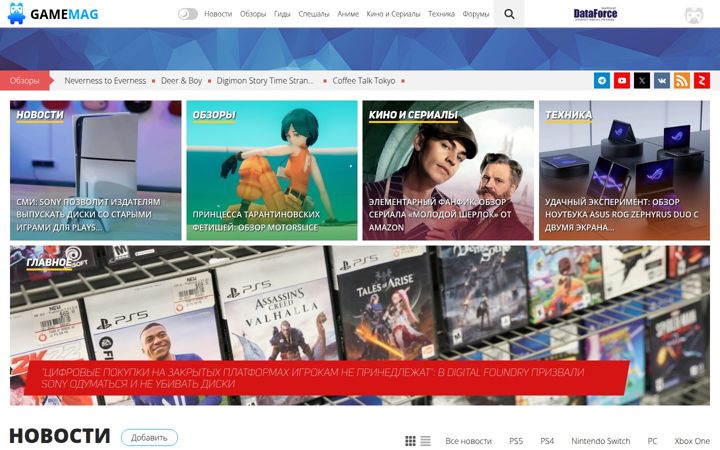Click the Новости label on first card
This screenshot has width=720, height=450.
coord(40,115)
